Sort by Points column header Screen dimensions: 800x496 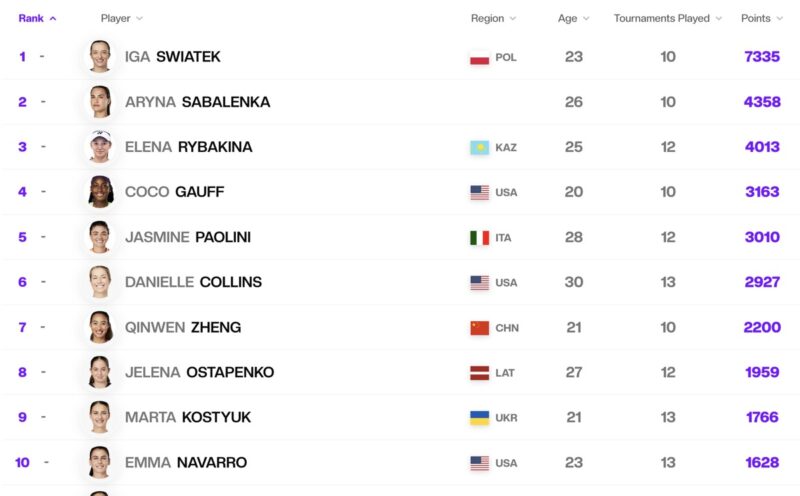click(x=762, y=18)
